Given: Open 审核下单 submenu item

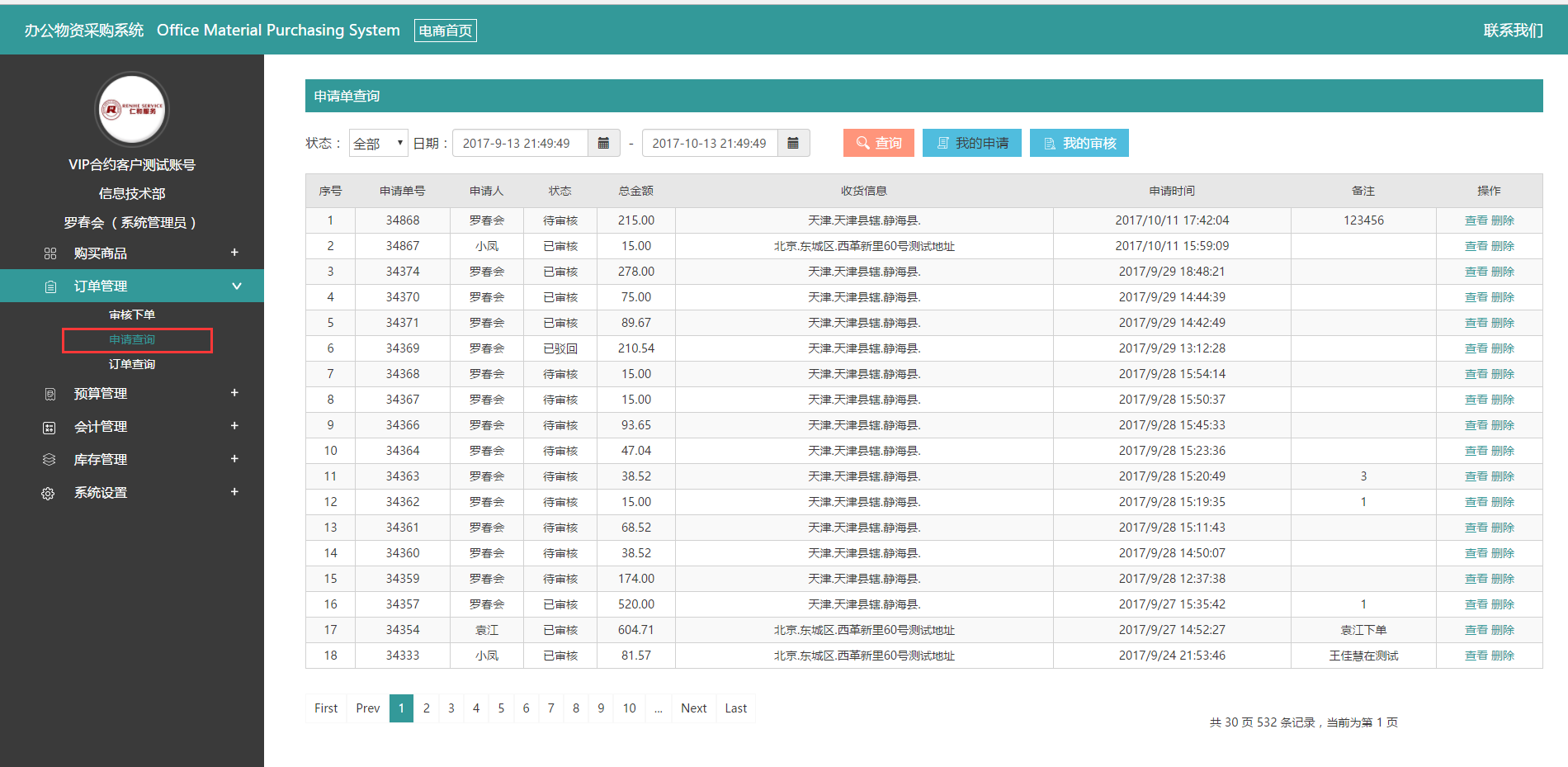Looking at the screenshot, I should coord(132,315).
